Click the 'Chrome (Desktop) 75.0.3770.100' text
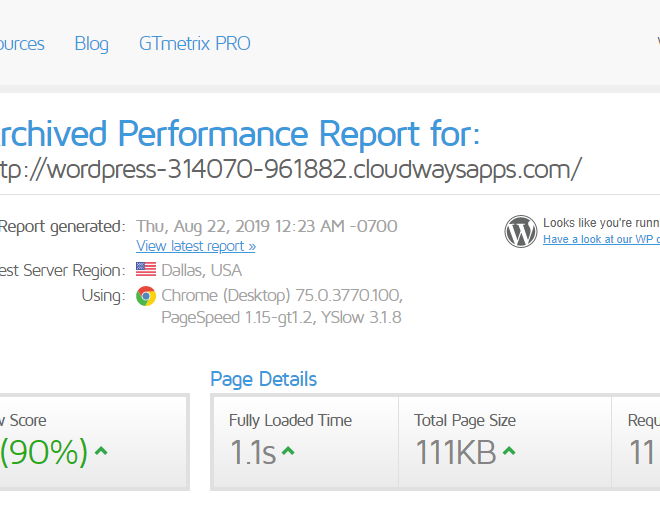660x525 pixels. [282, 296]
